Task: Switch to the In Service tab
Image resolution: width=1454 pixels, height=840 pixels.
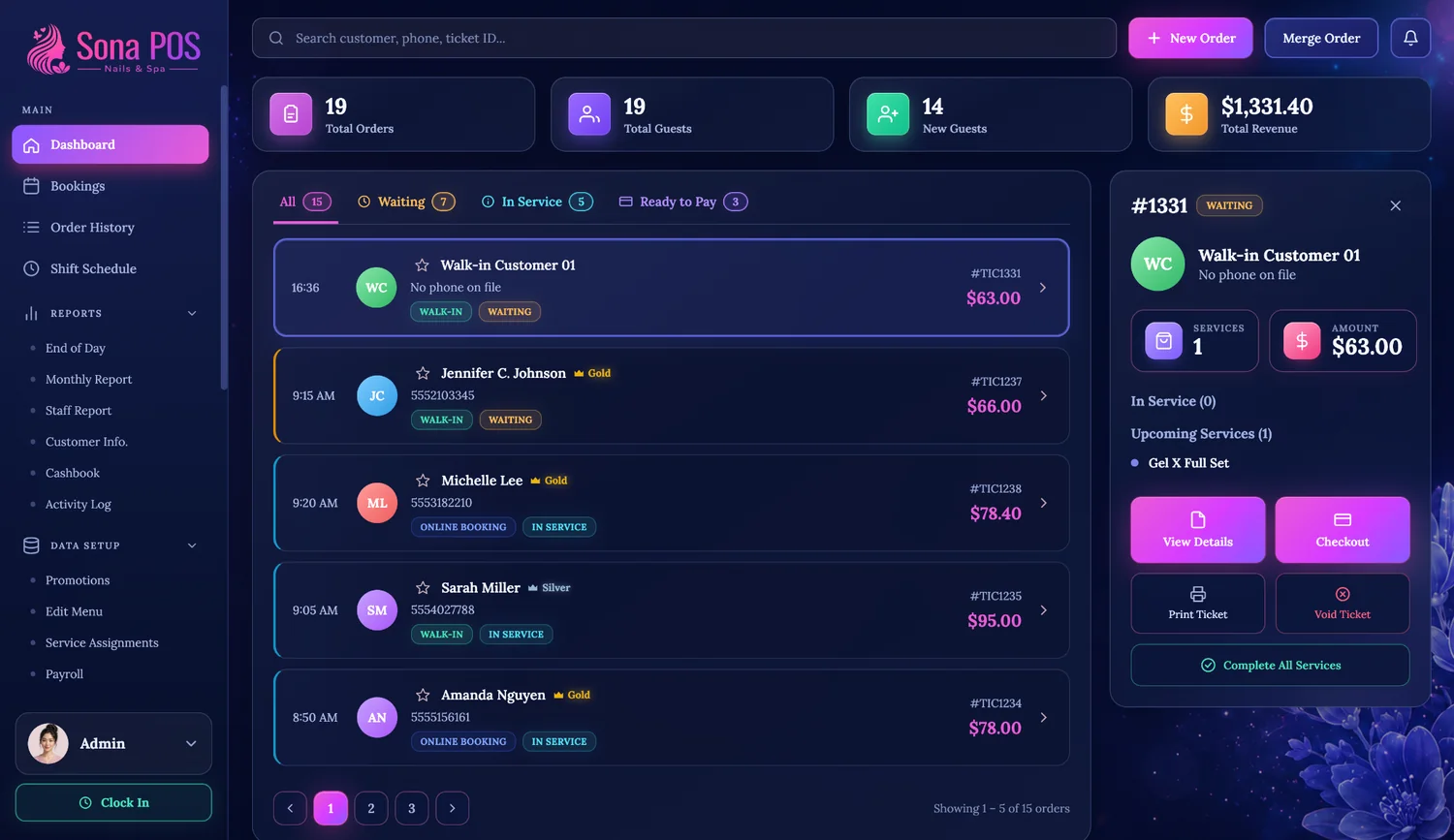Action: 537,202
